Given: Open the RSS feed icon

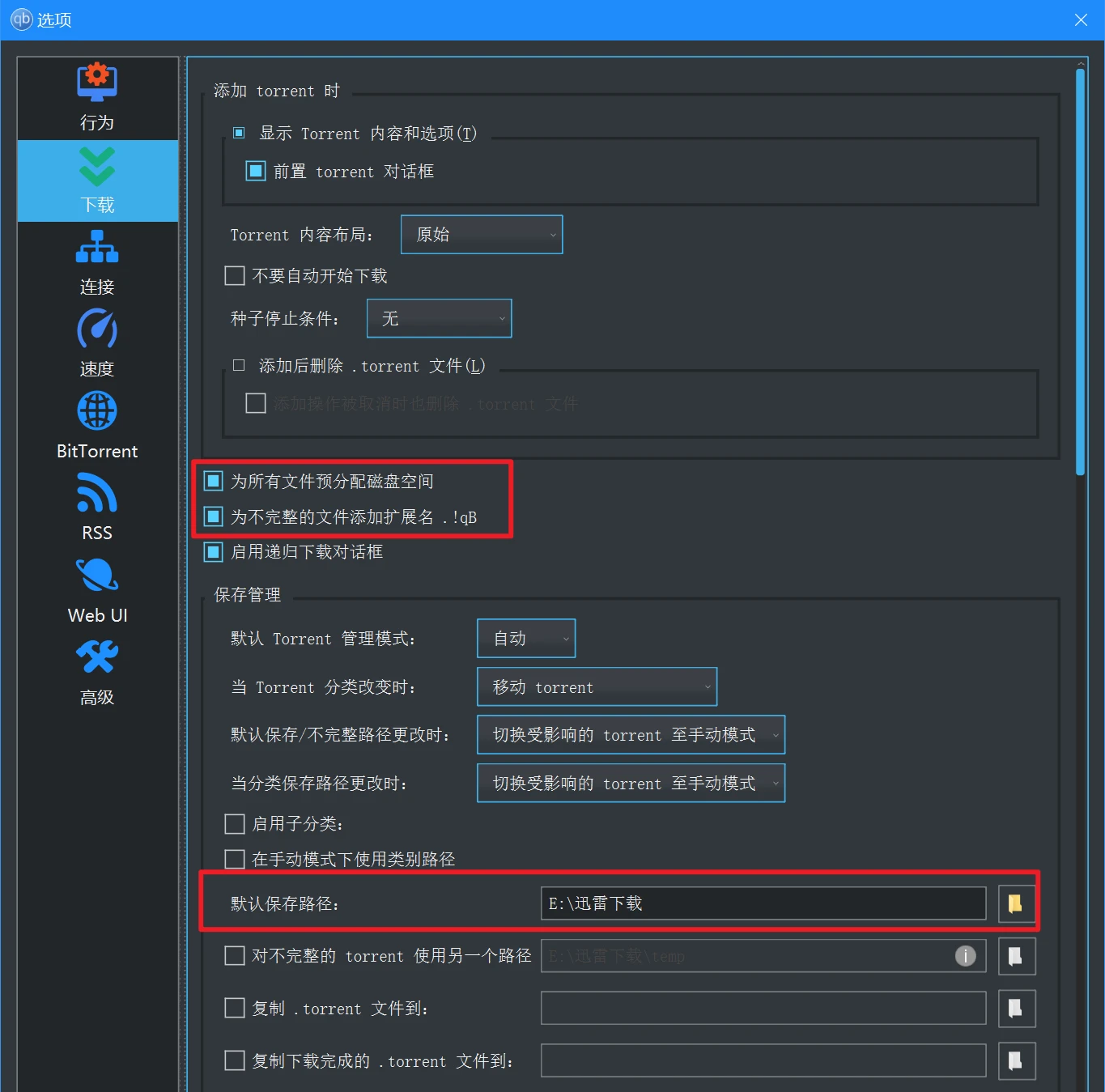Looking at the screenshot, I should coord(97,493).
